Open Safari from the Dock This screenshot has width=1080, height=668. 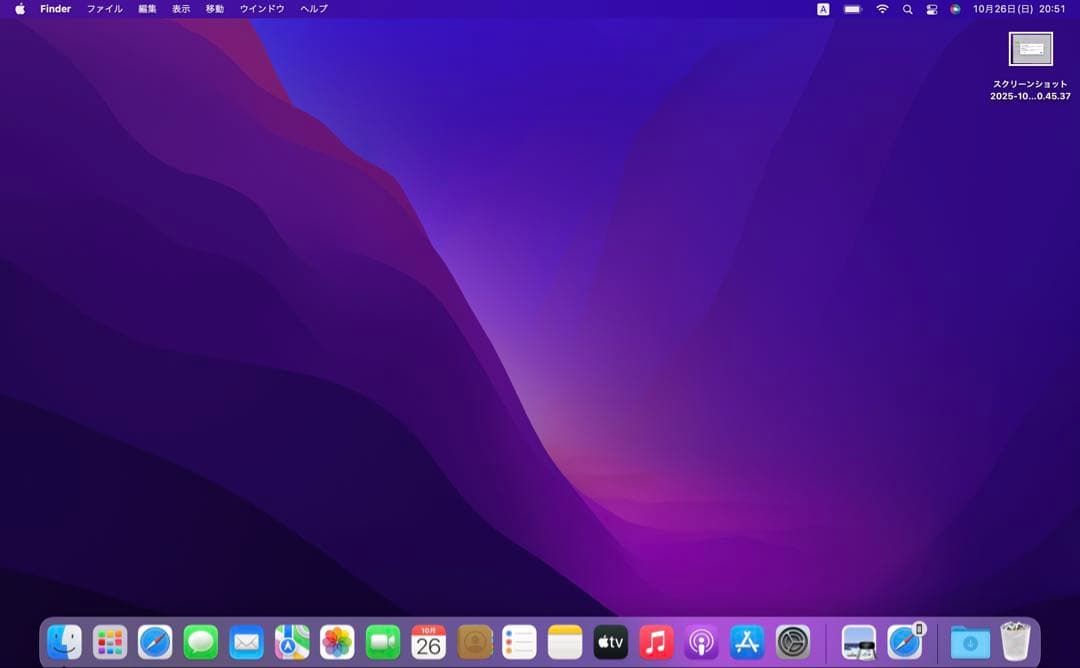pos(153,641)
